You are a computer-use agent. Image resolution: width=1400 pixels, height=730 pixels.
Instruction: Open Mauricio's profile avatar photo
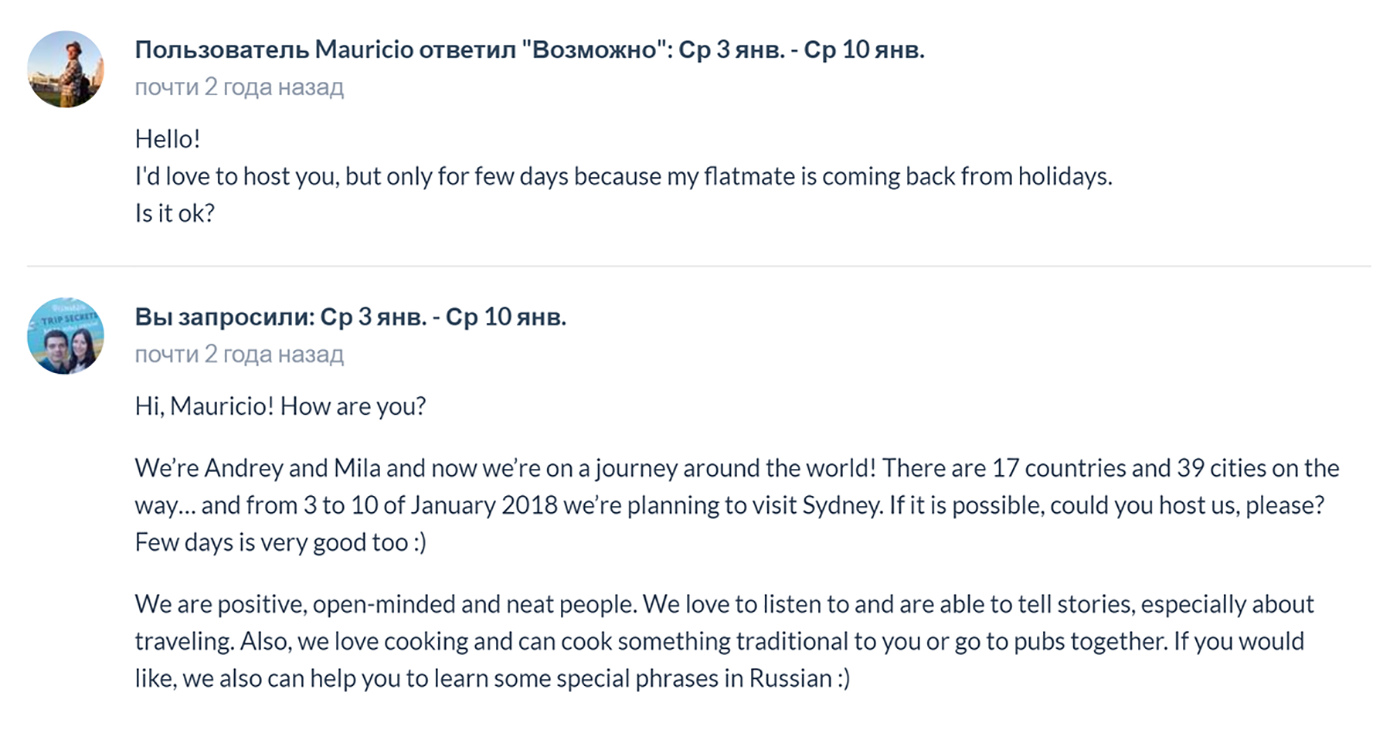pos(65,69)
